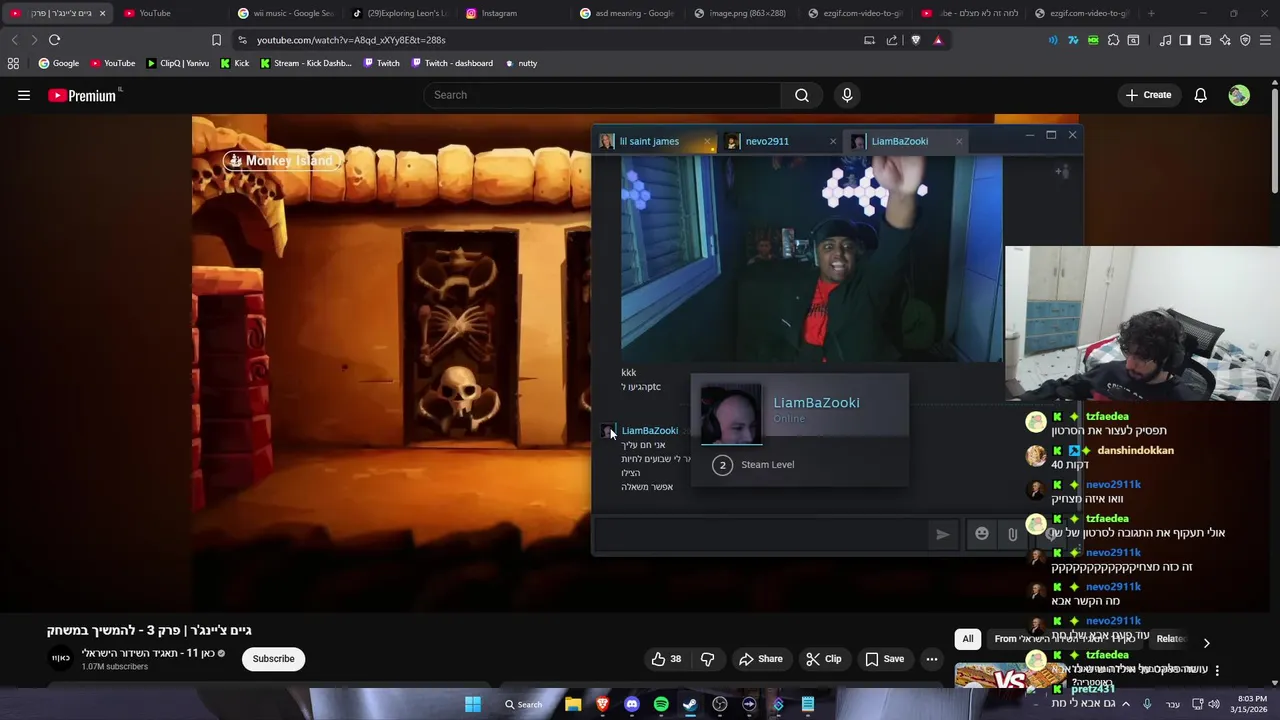Like the video with 38 likes
The width and height of the screenshot is (1280, 720).
[x=666, y=659]
